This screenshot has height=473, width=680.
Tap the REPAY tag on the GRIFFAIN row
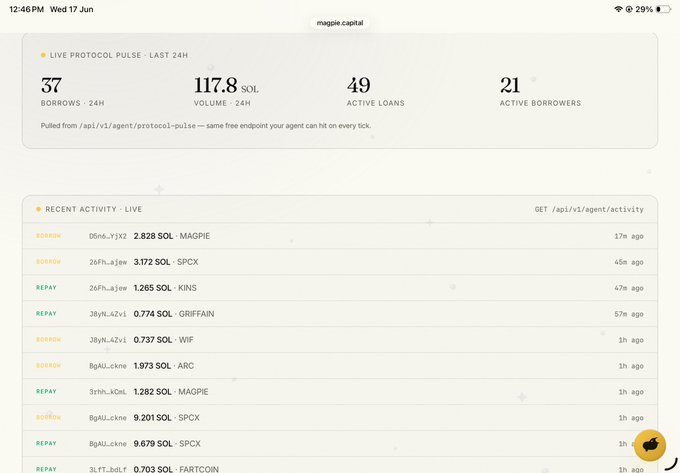coord(46,313)
